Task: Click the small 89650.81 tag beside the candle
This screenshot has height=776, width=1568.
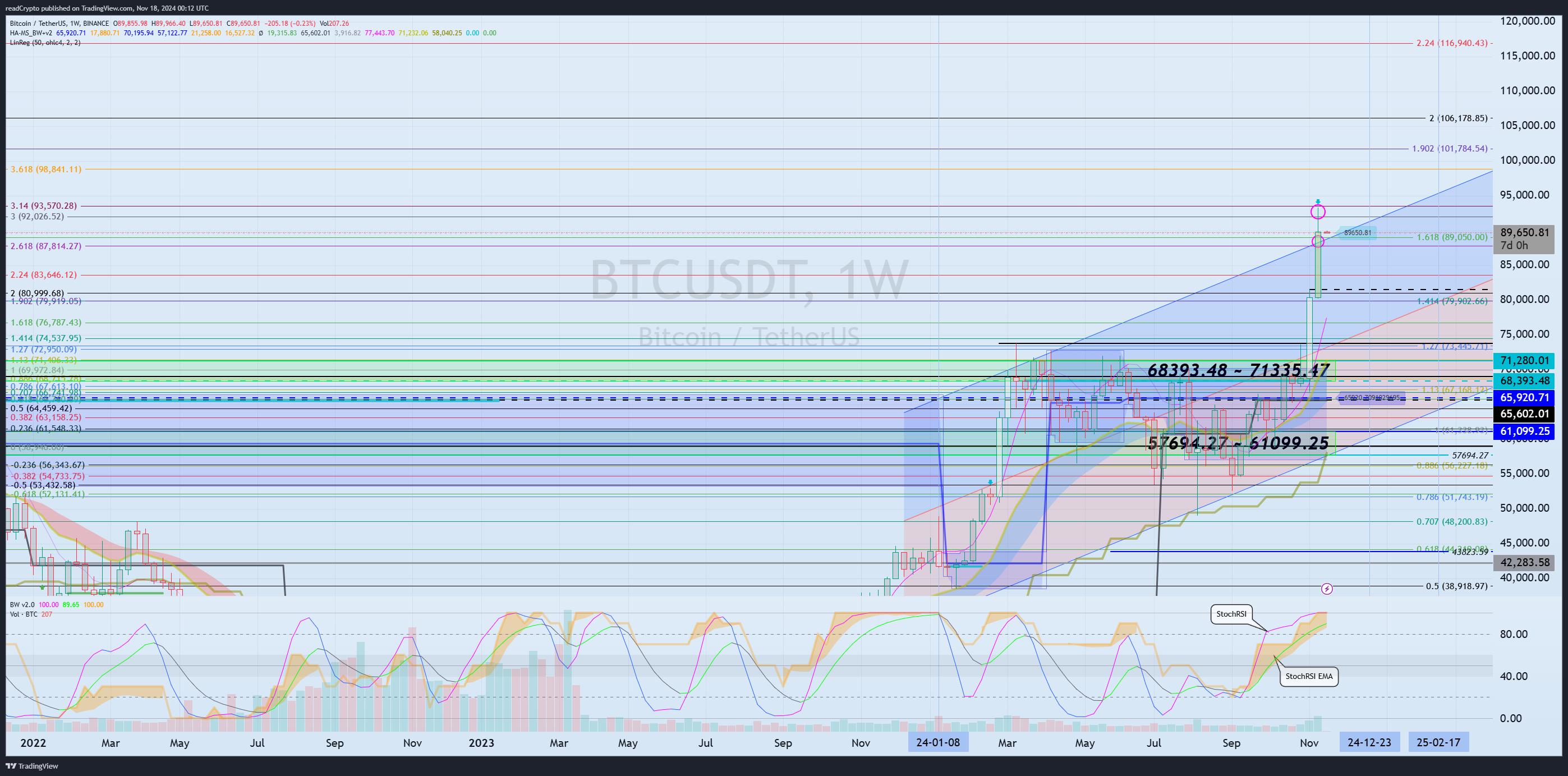Action: (1358, 232)
